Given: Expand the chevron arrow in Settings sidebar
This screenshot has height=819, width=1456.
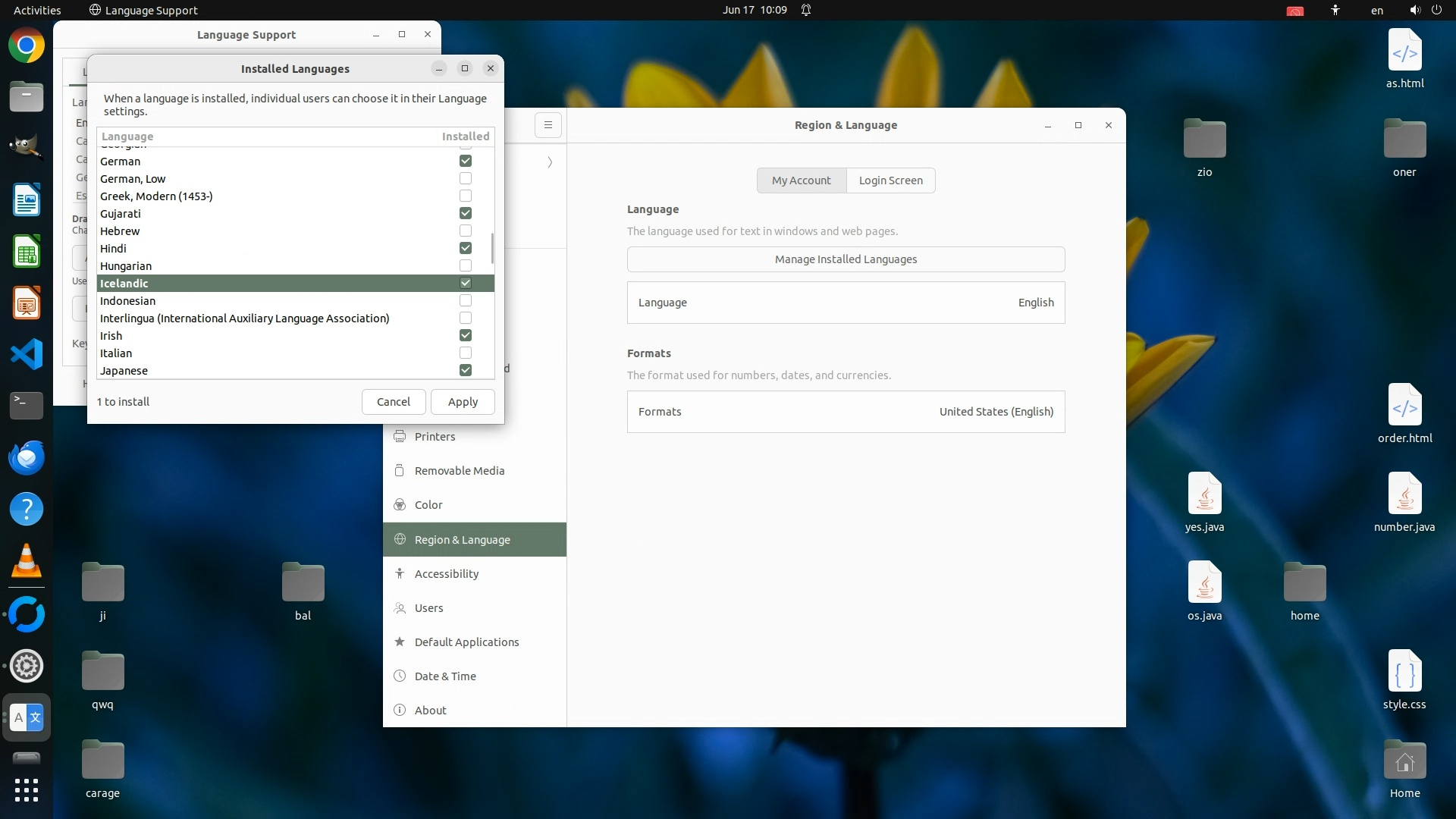Looking at the screenshot, I should click(550, 162).
